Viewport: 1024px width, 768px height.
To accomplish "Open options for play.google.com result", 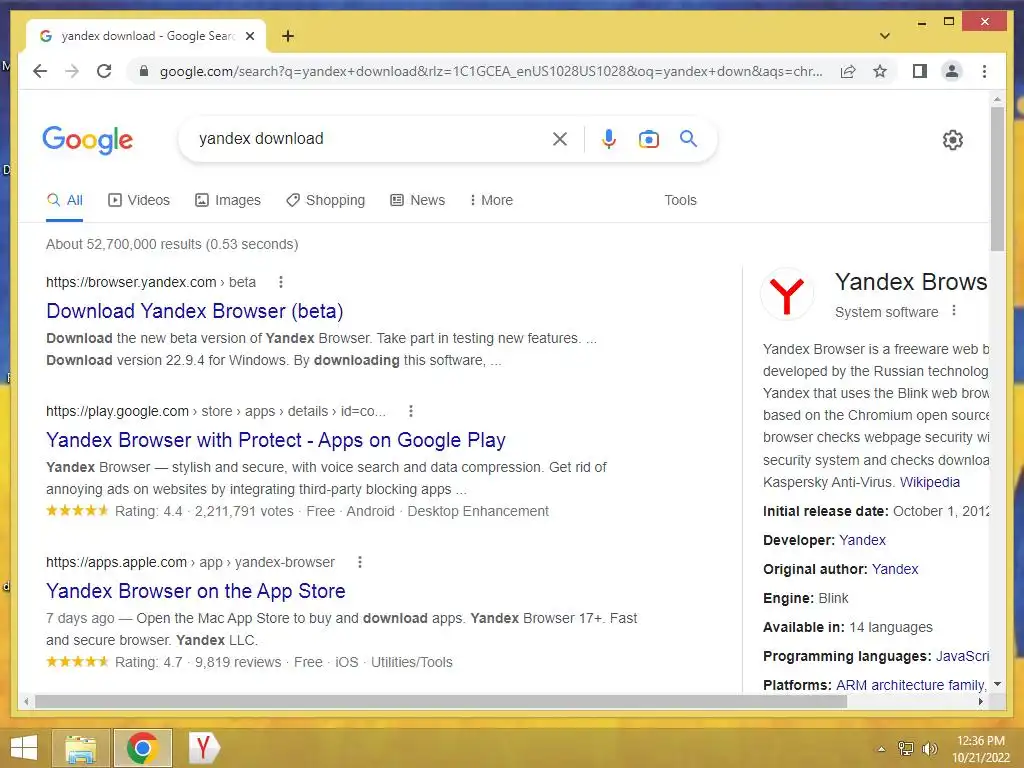I will (x=411, y=411).
